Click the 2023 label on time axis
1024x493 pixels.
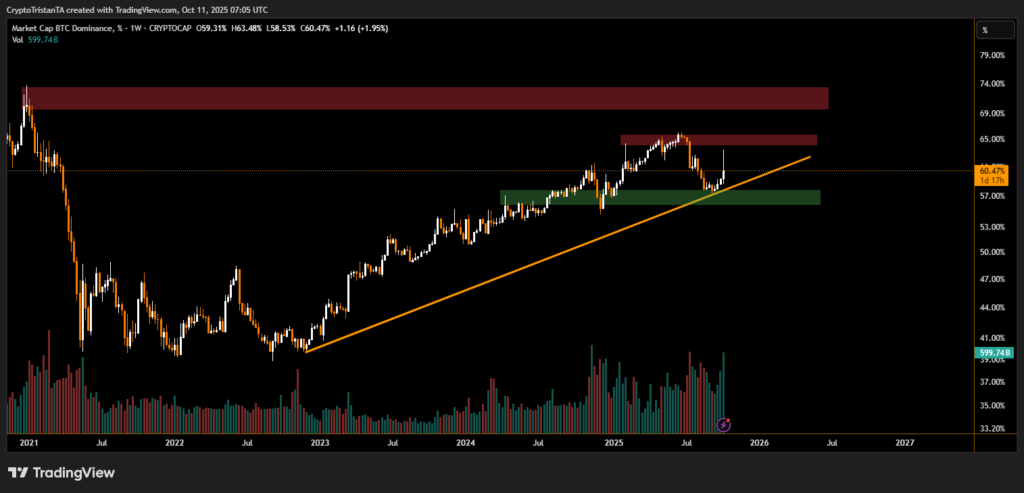click(319, 441)
